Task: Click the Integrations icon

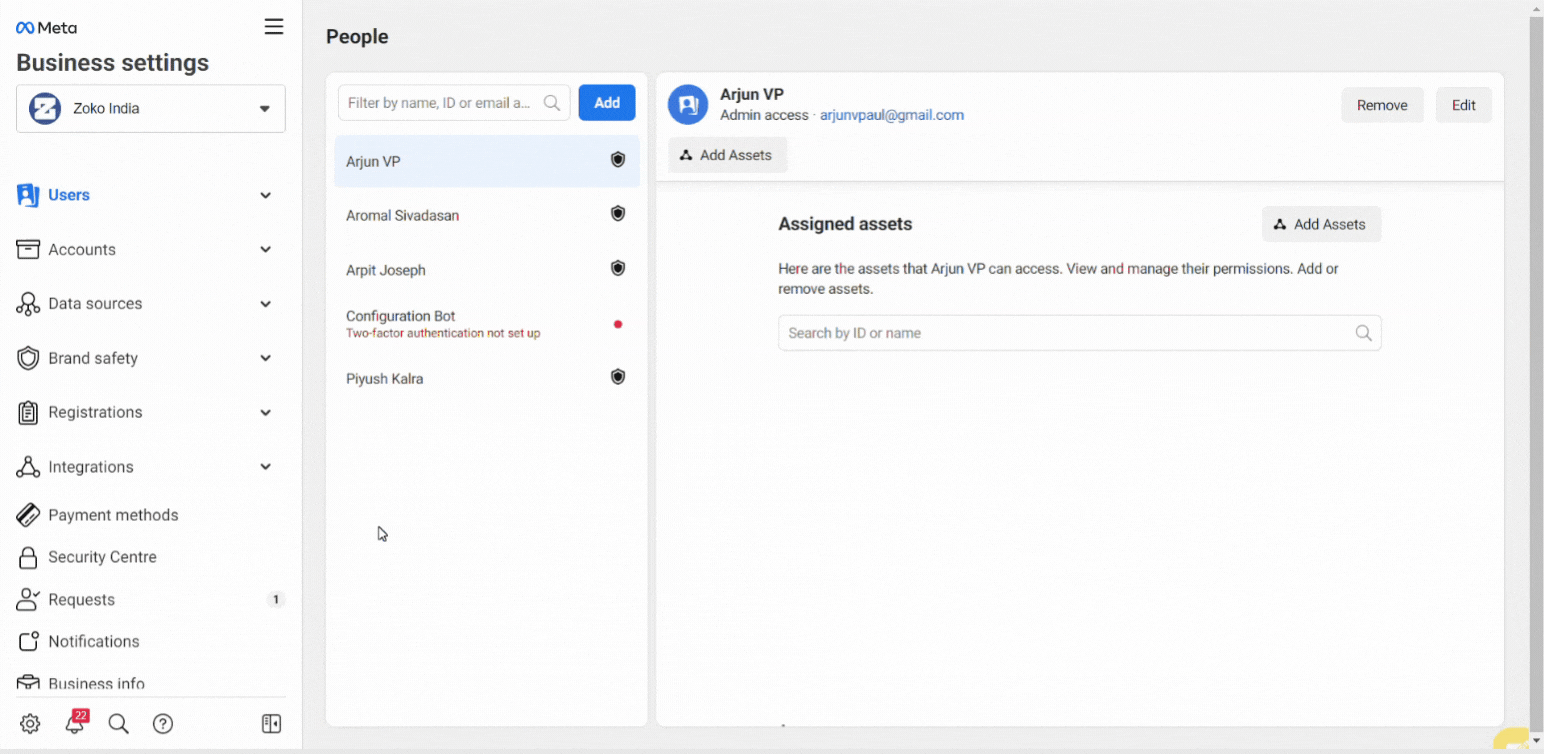Action: tap(28, 466)
